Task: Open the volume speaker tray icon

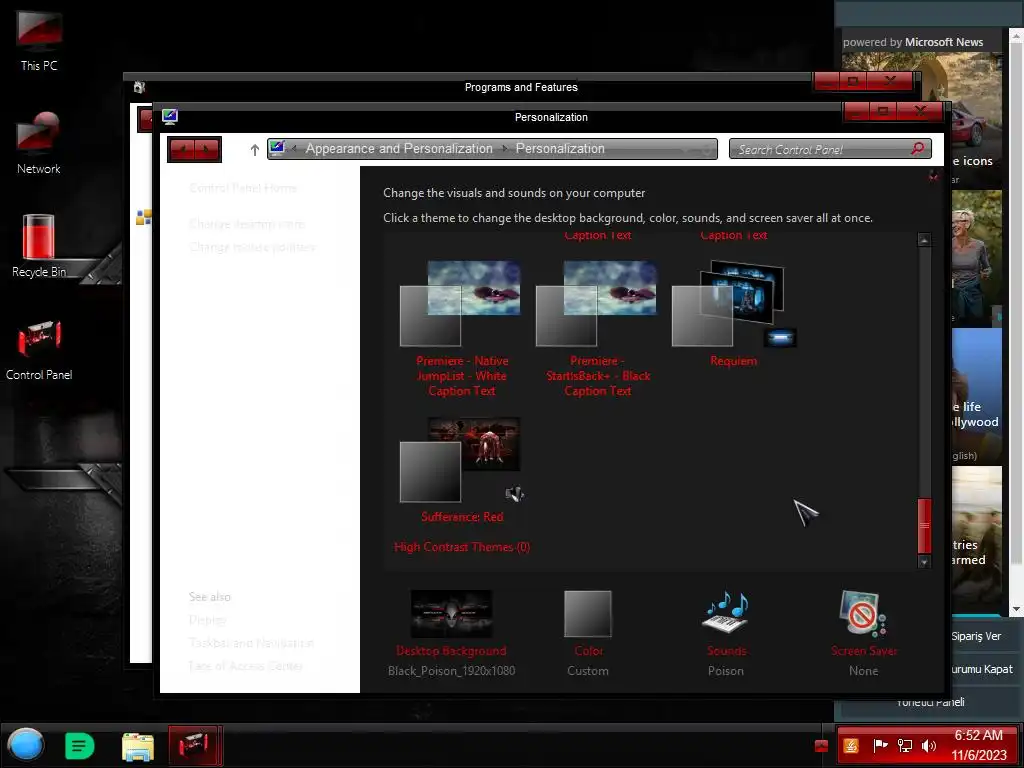Action: click(929, 746)
